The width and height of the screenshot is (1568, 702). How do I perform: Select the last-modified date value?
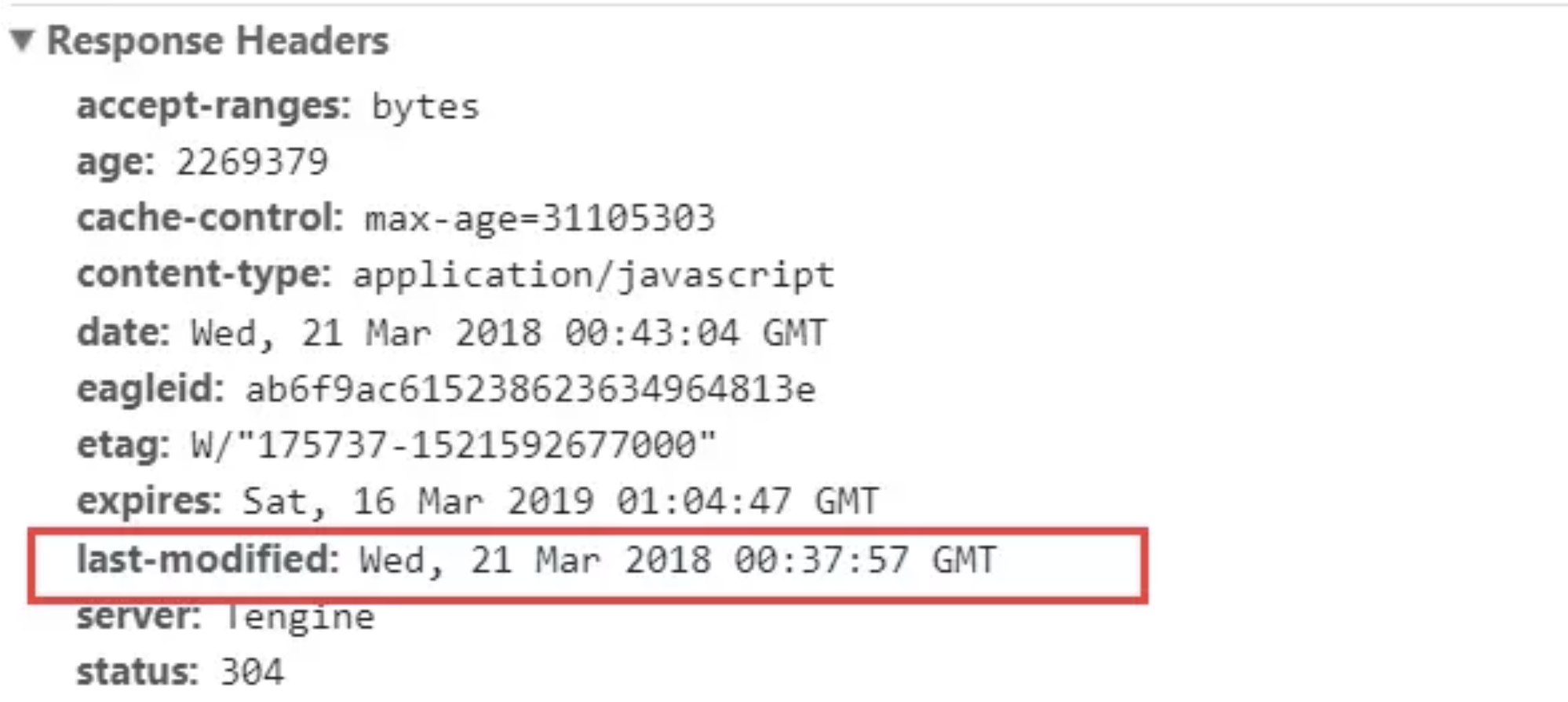point(677,560)
